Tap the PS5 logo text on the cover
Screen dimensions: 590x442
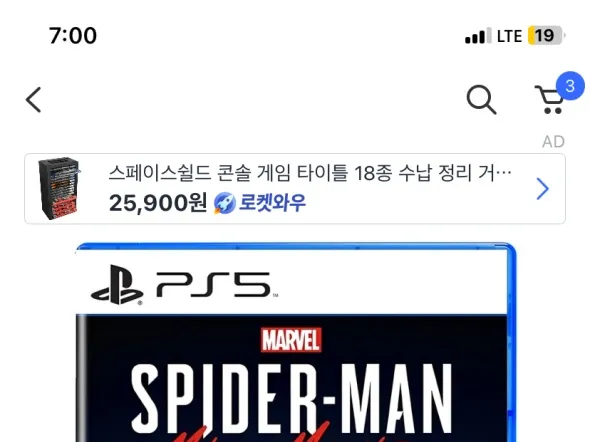point(216,285)
